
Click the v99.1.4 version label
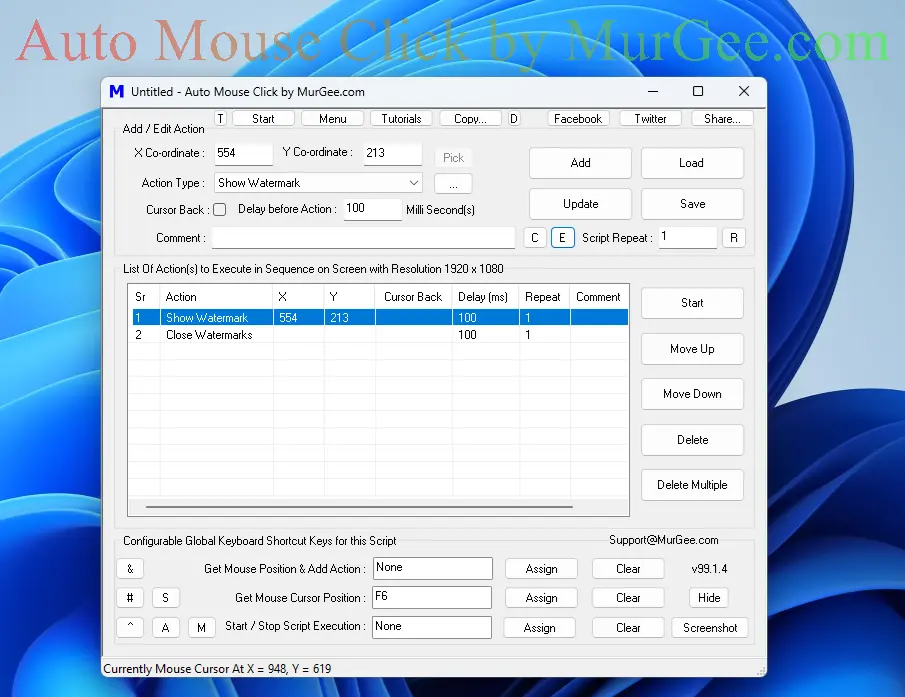click(x=709, y=569)
